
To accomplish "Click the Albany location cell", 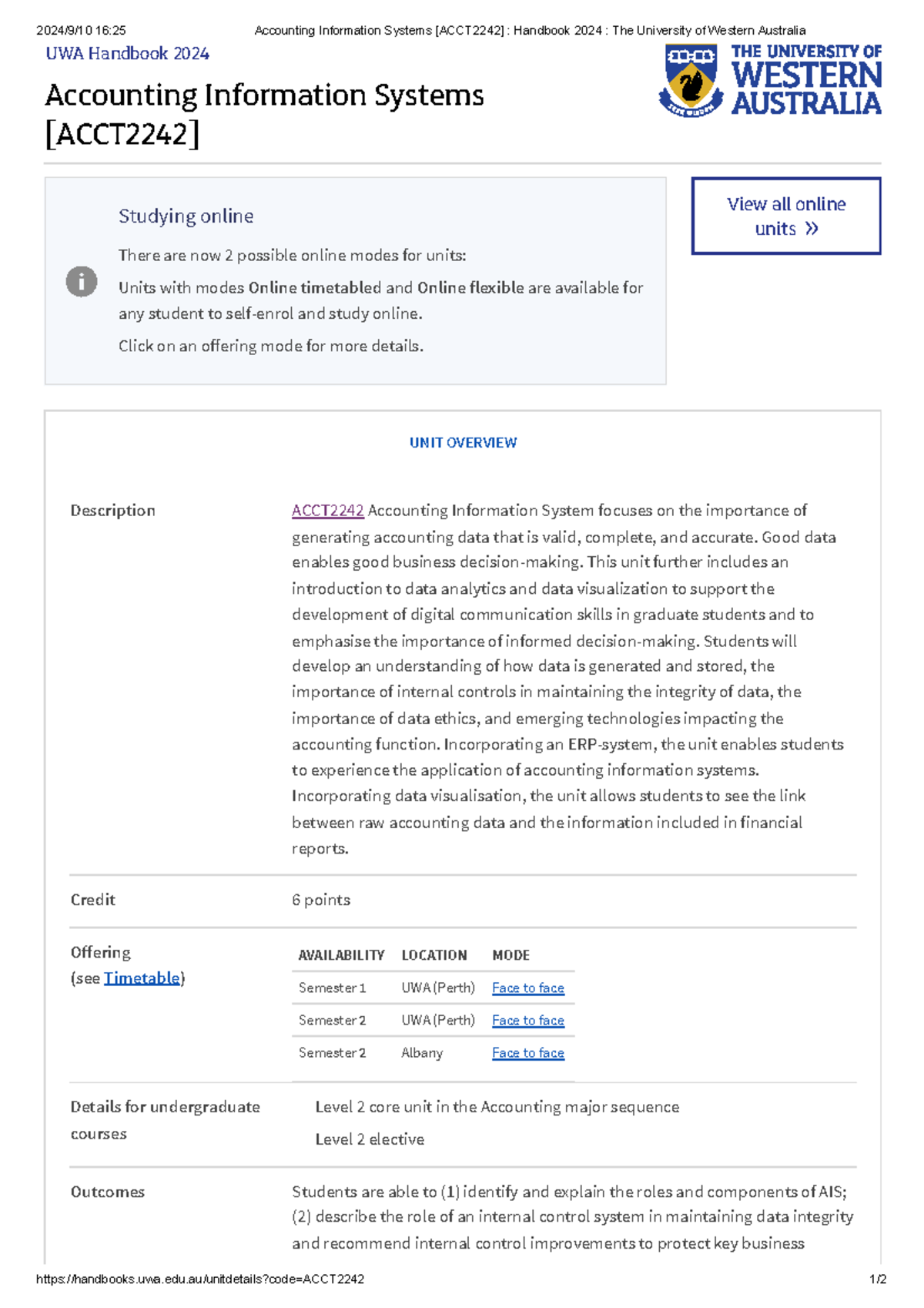I will [x=422, y=1053].
